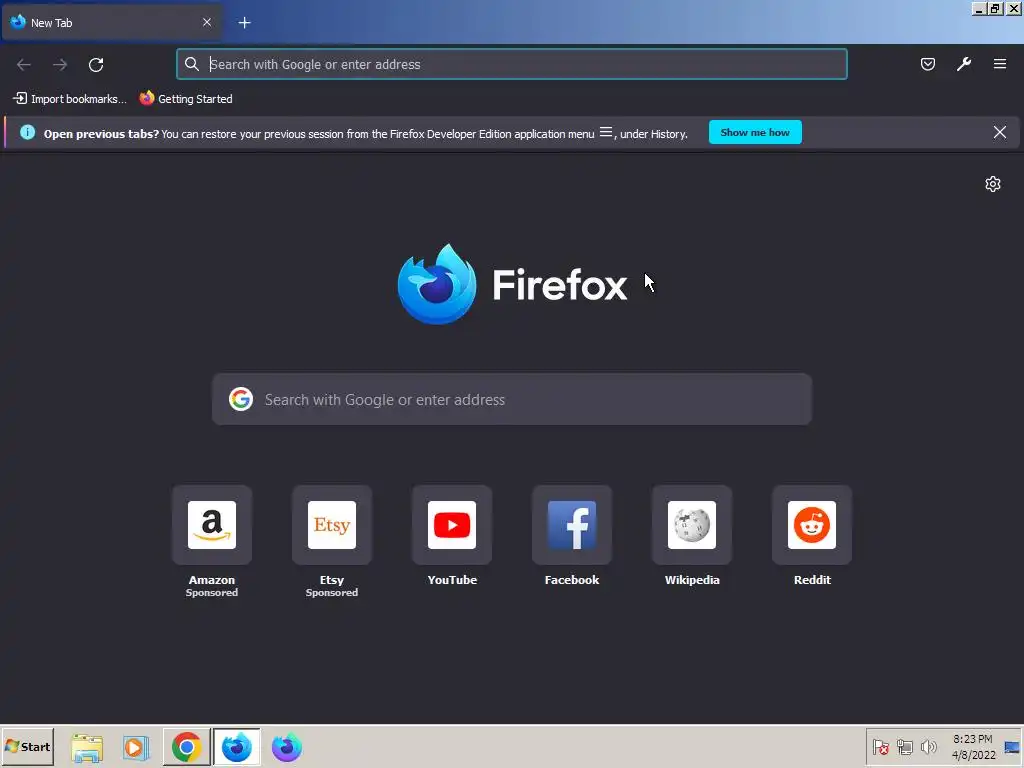Open the Amazon sponsored shortcut tile
Viewport: 1024px width, 768px height.
[x=212, y=525]
